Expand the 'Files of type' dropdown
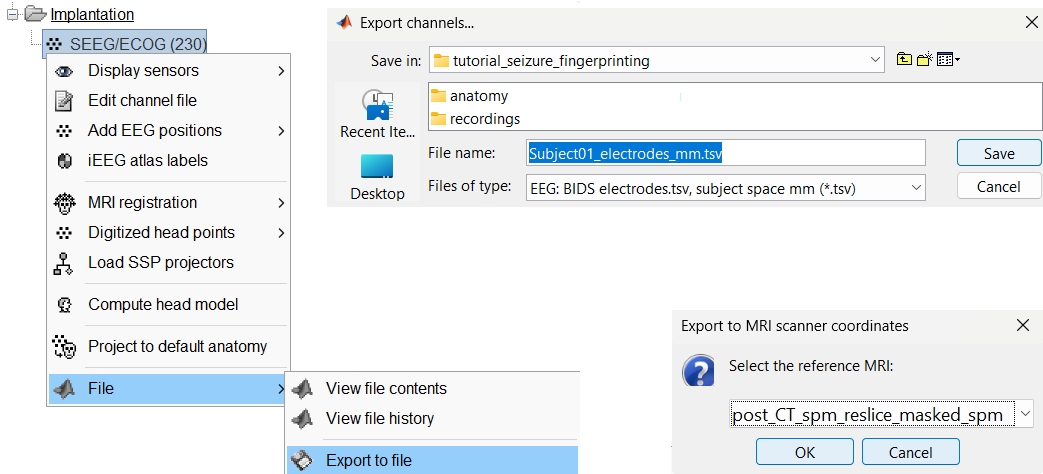 pos(915,187)
